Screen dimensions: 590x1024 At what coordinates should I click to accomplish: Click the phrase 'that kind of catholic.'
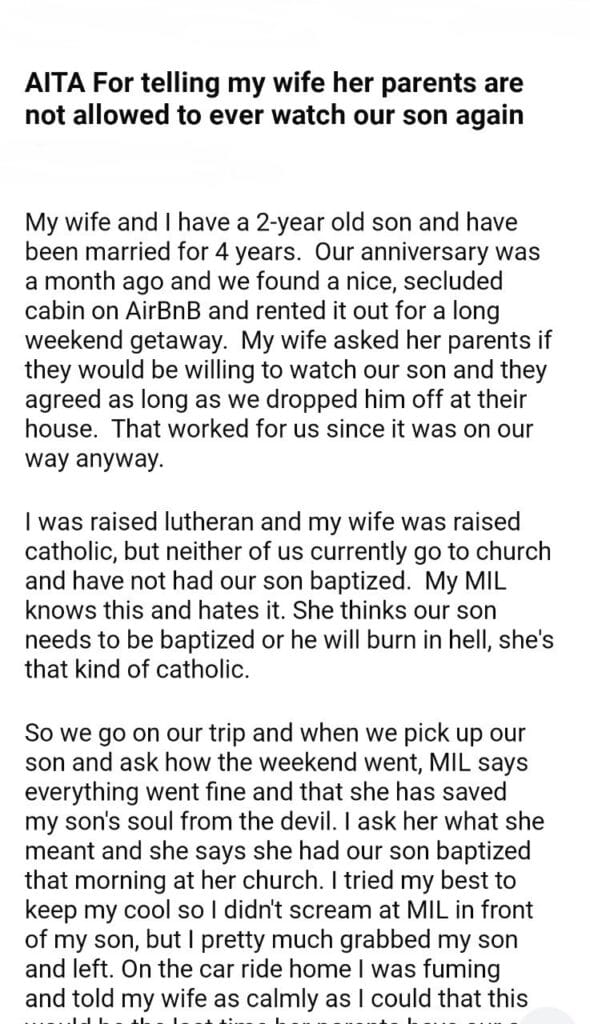(x=137, y=670)
